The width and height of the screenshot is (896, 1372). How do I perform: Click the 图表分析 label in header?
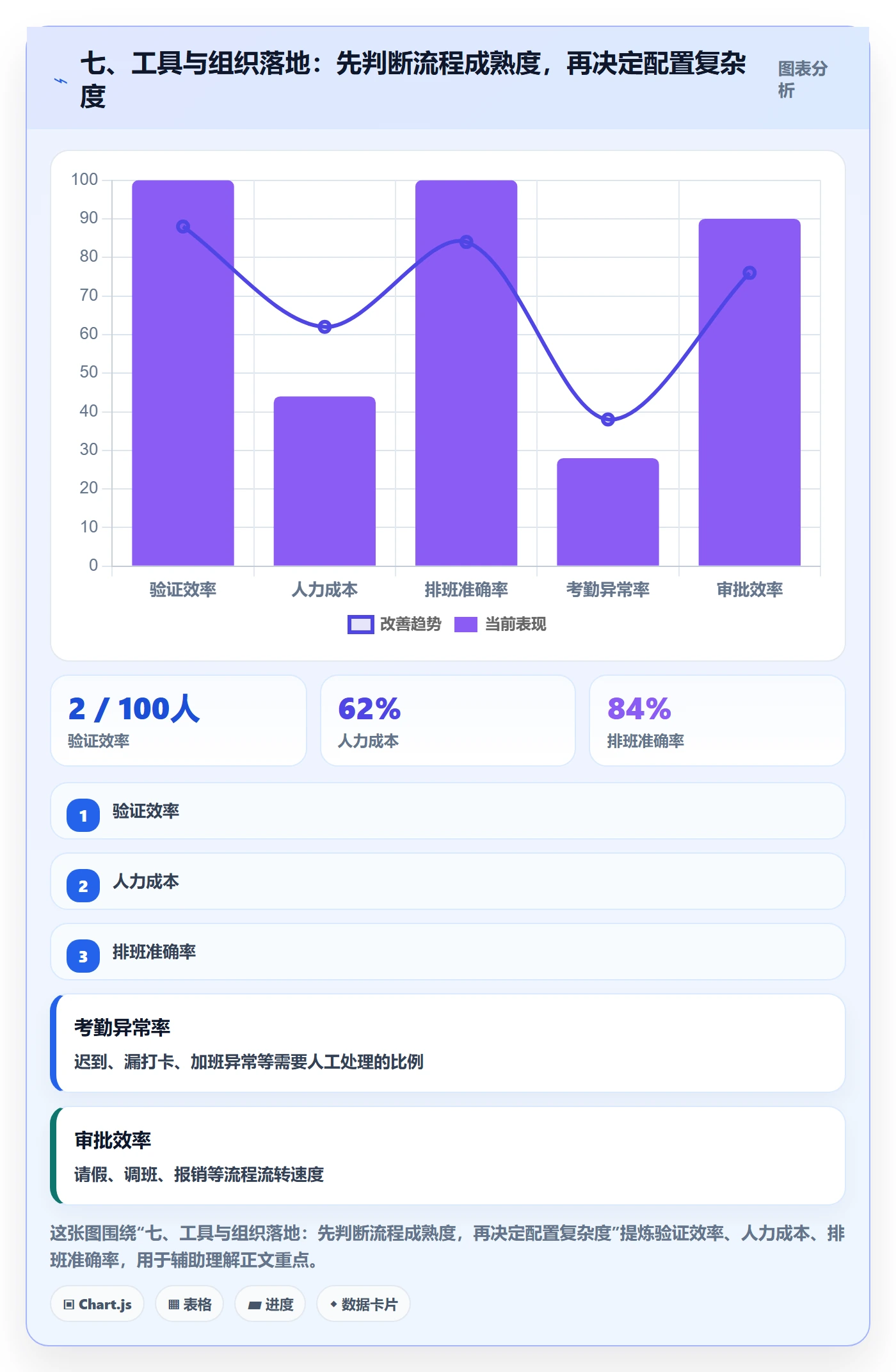point(803,79)
